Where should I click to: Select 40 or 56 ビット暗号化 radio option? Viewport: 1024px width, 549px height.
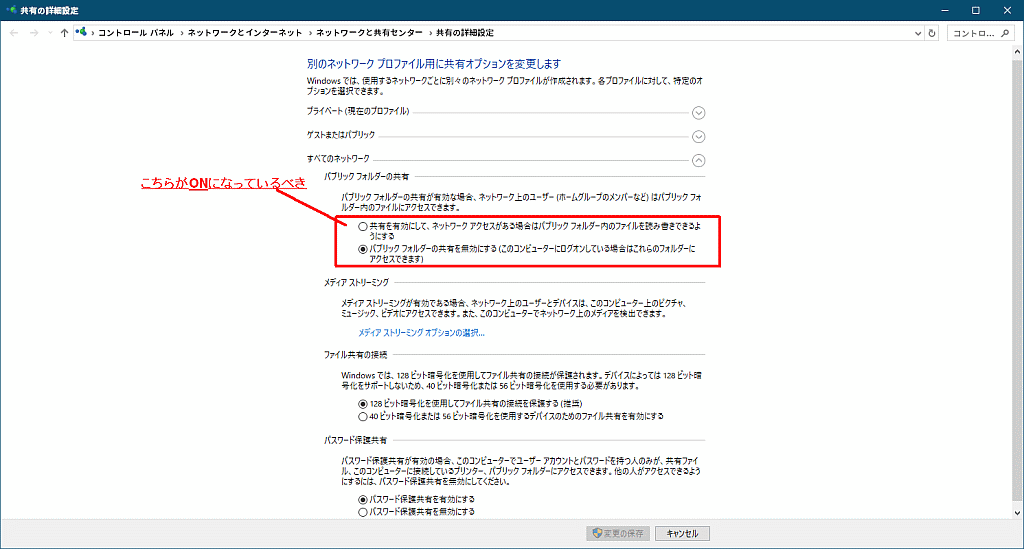(x=362, y=416)
